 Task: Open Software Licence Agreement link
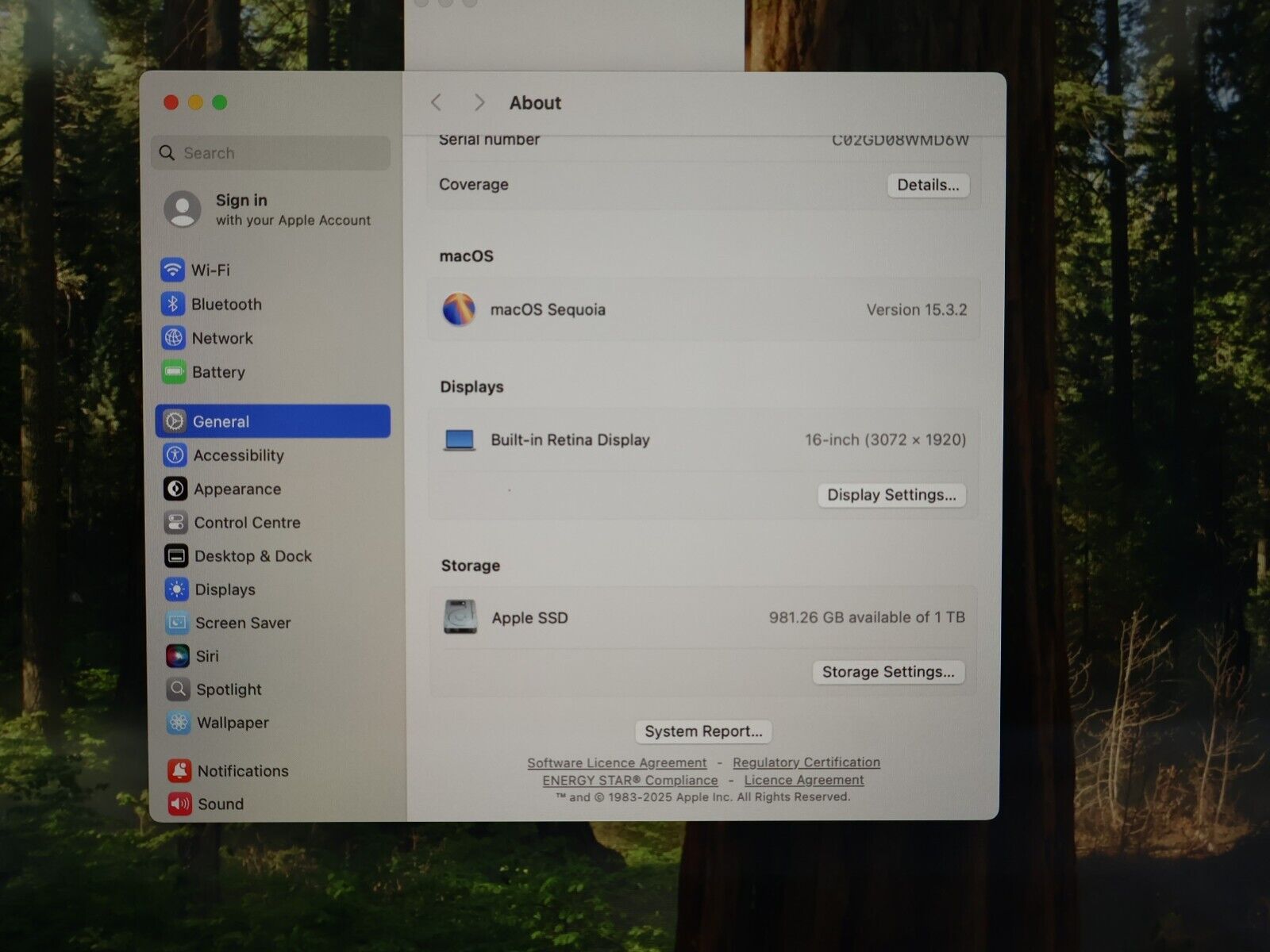click(x=617, y=762)
